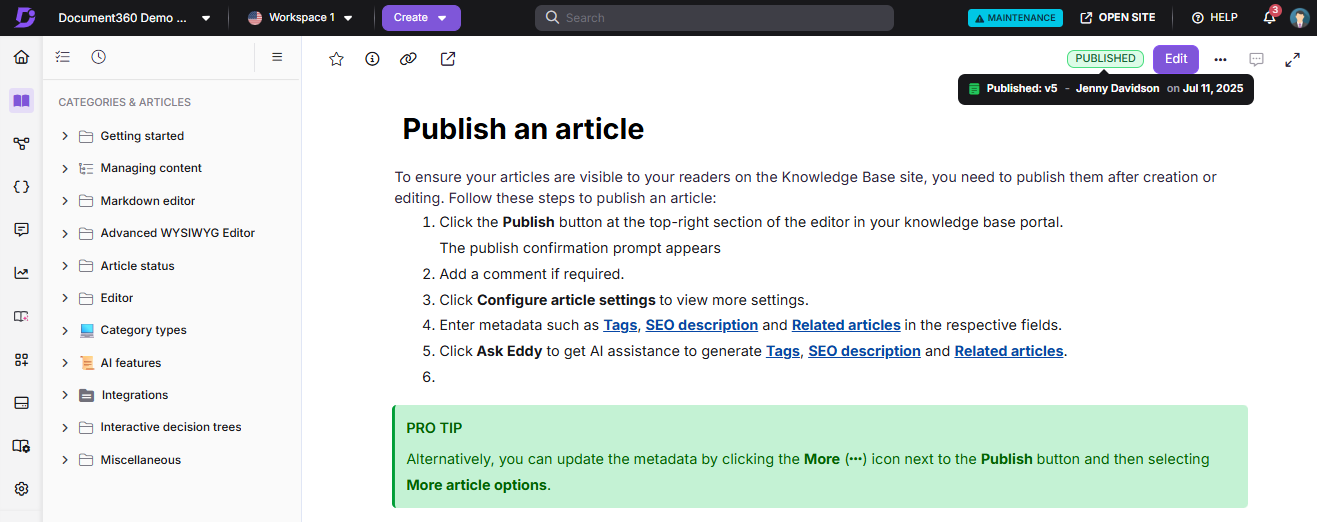Open the Workspace 1 dropdown
Viewport: 1317px width, 522px height.
301,18
